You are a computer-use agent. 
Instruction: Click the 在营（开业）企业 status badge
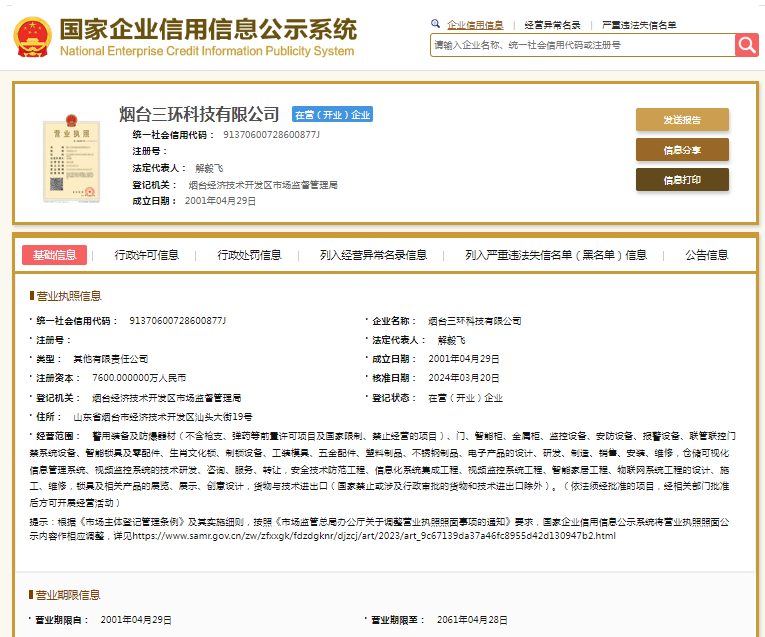click(x=332, y=115)
